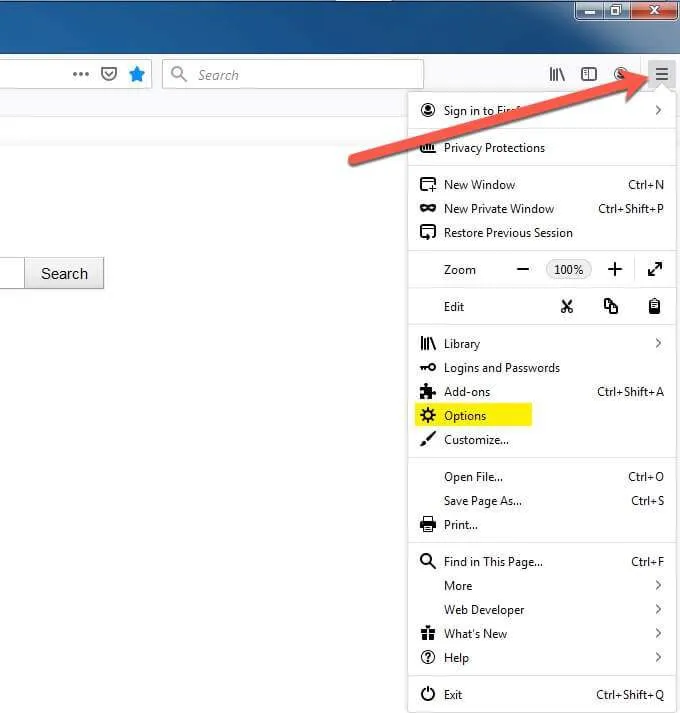This screenshot has width=680, height=713.
Task: Expand the Library submenu
Action: tap(541, 344)
